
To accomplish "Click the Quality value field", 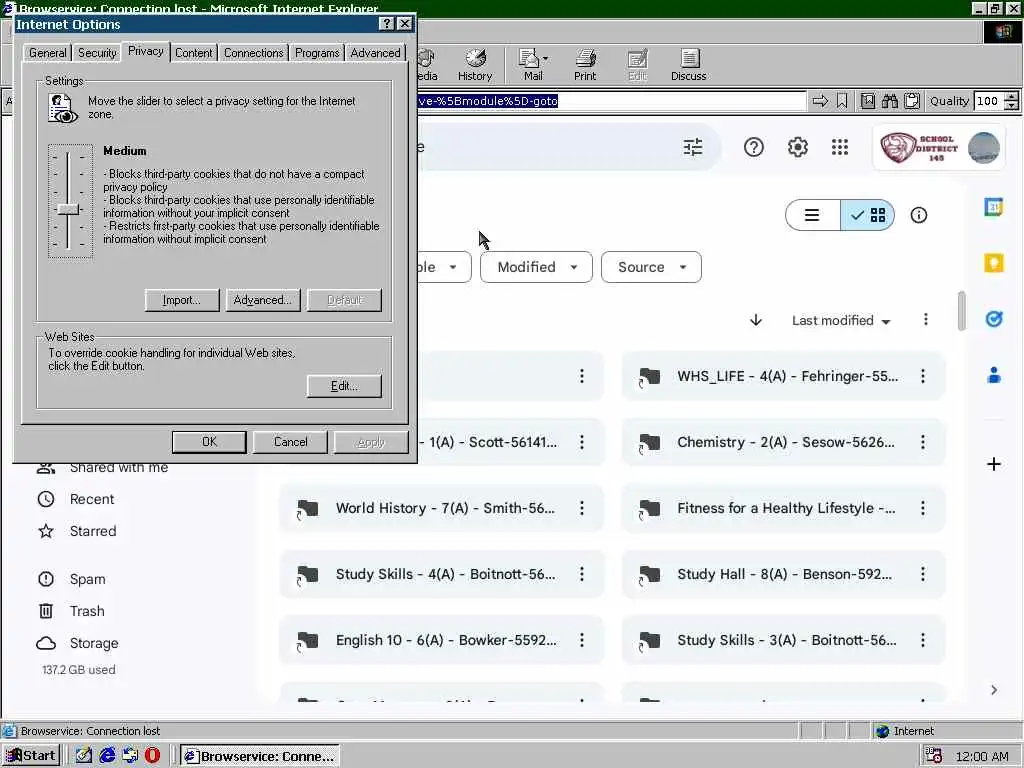I will (988, 101).
